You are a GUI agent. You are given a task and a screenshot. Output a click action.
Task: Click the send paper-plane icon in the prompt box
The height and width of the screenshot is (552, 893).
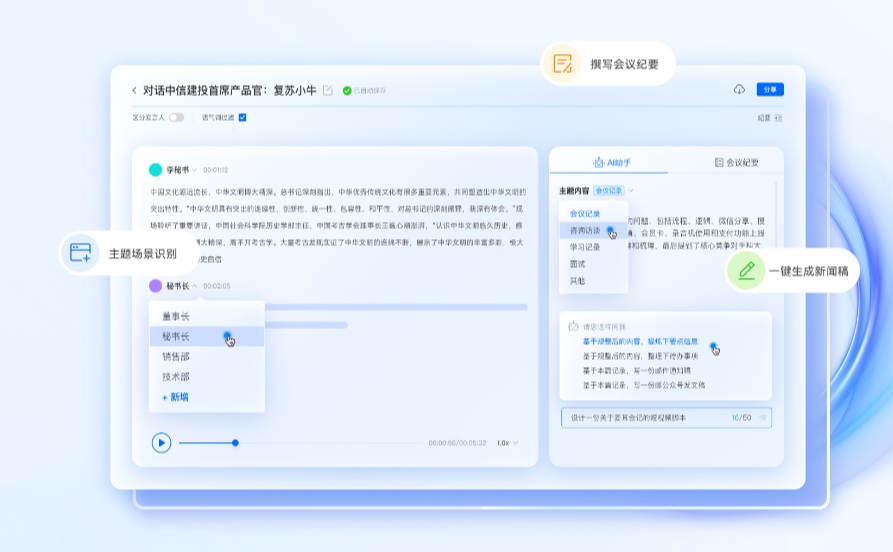pos(762,418)
